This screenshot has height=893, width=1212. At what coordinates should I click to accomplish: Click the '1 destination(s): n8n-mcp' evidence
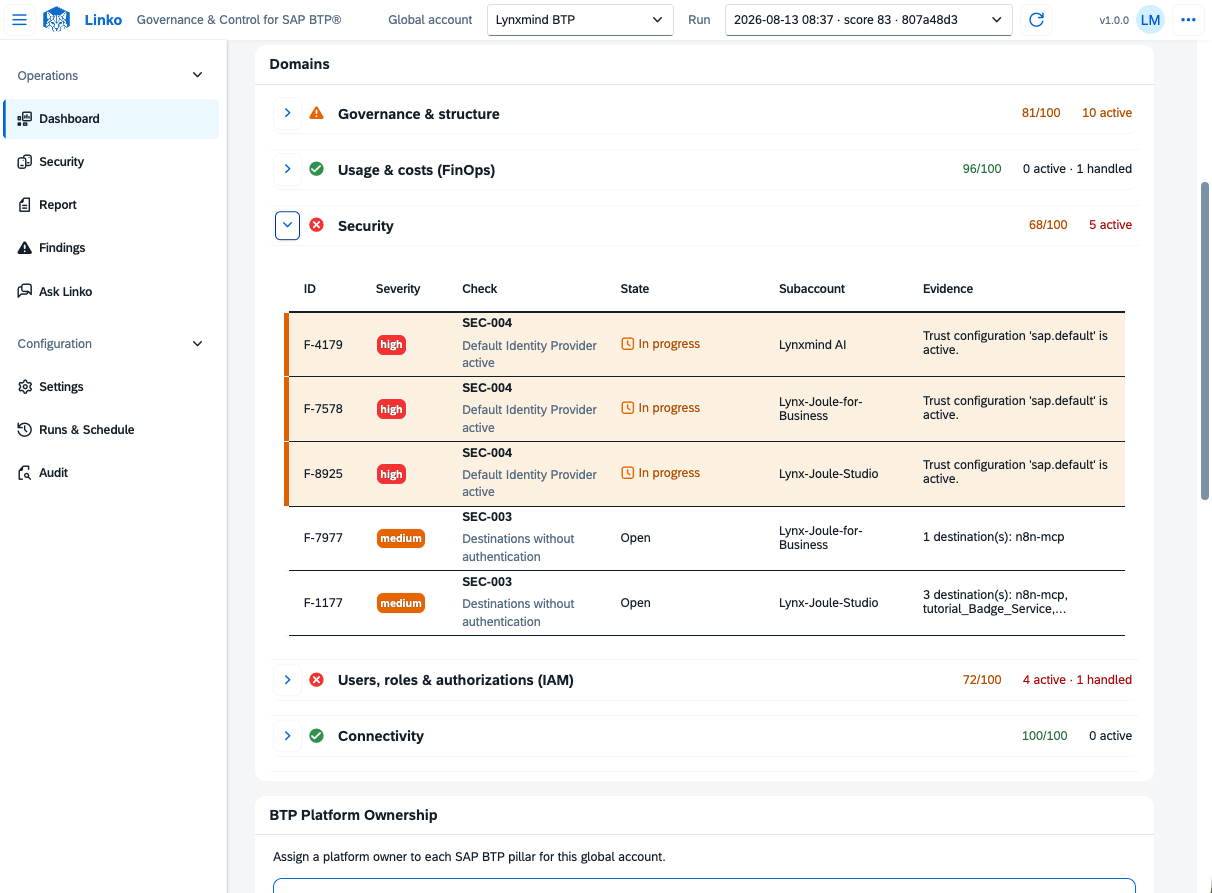(993, 537)
